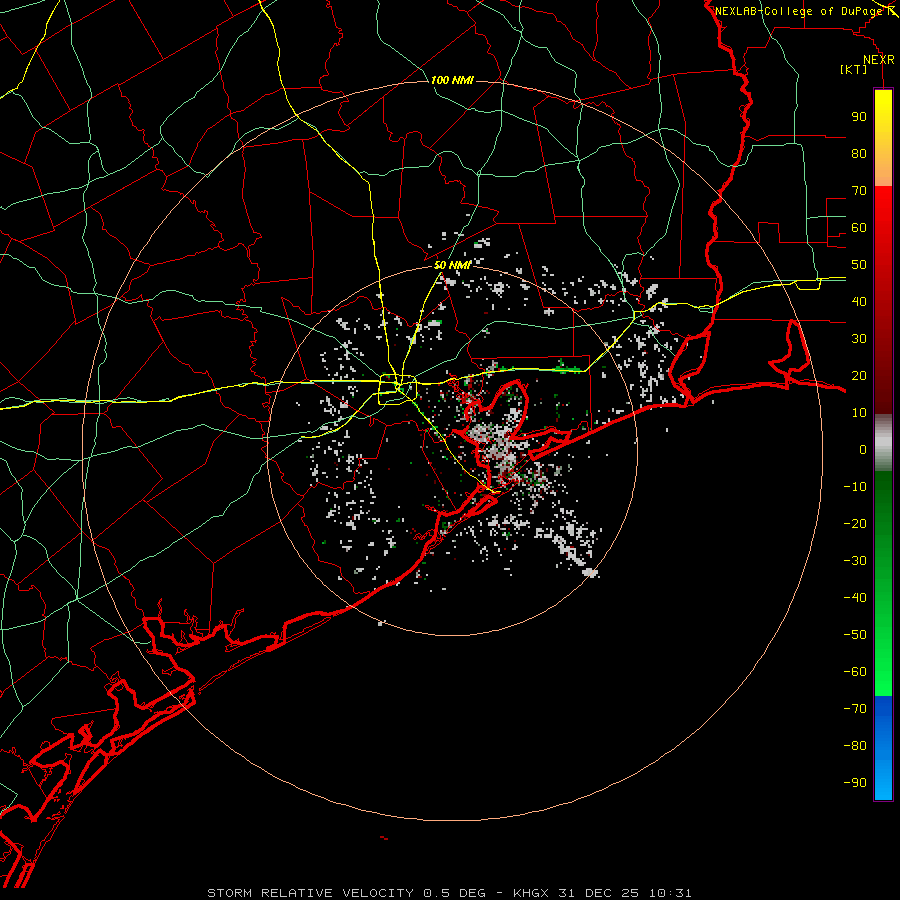Image resolution: width=900 pixels, height=900 pixels.
Task: Click the -80 value on the velocity scale
Action: pyautogui.click(x=855, y=746)
